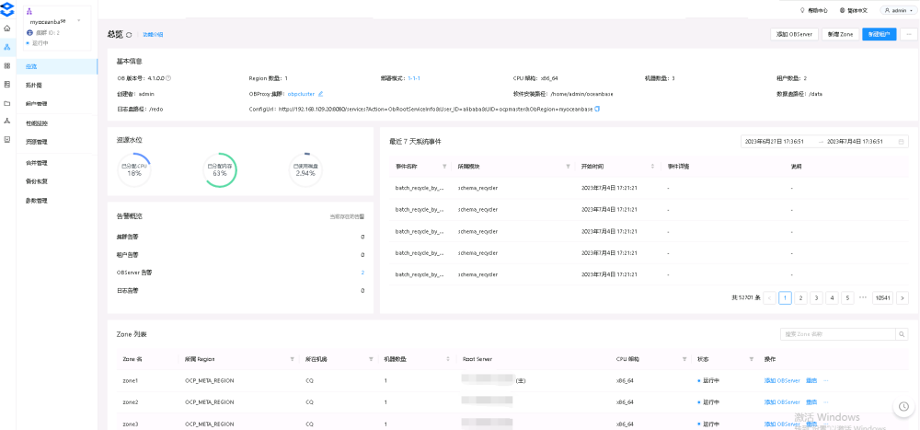Click the event start date field
920x430 pixels.
click(774, 141)
